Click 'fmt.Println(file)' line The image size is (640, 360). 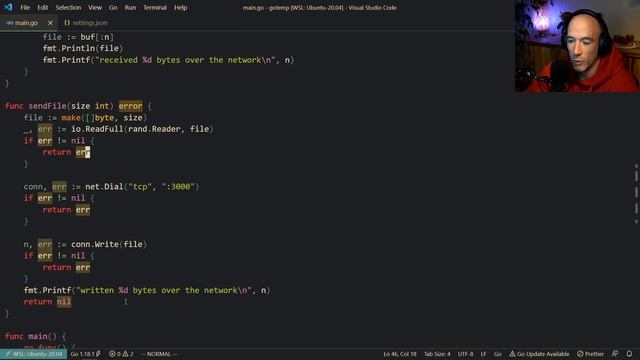click(83, 48)
